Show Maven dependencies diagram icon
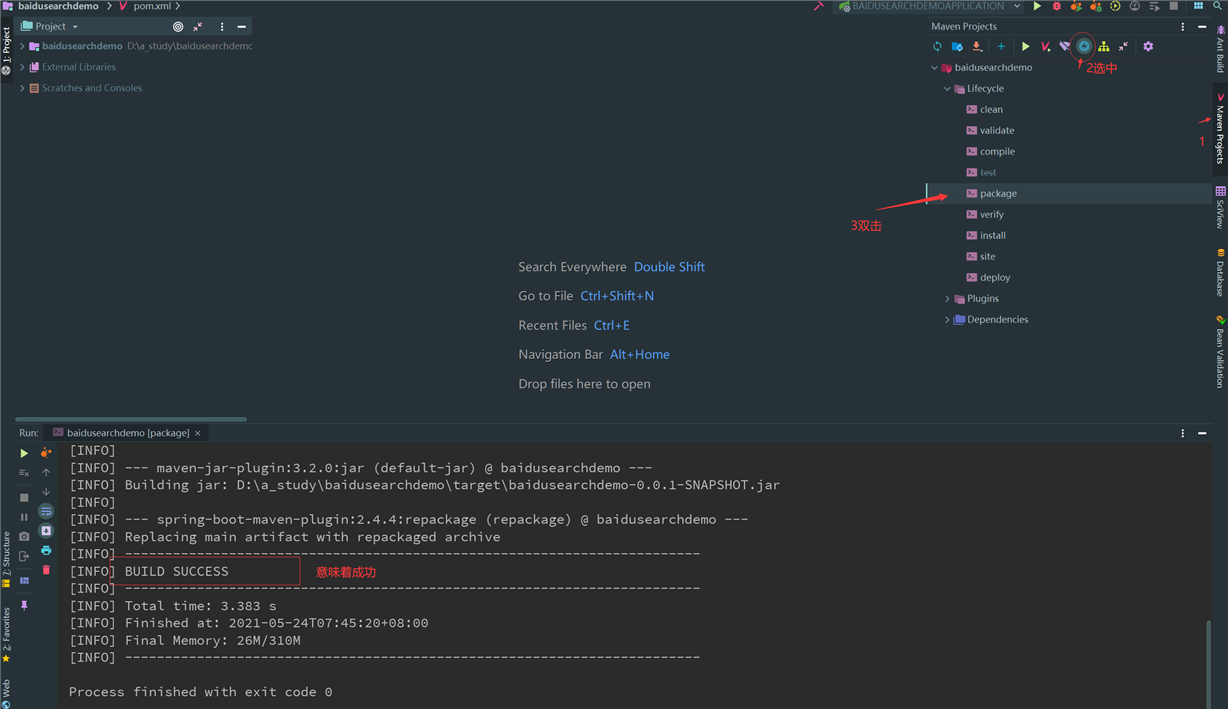The image size is (1228, 709). [1104, 46]
